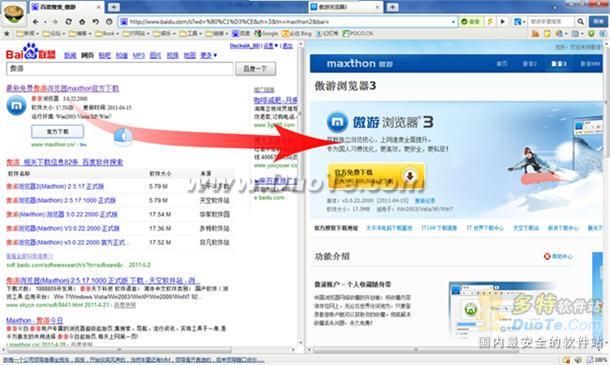Go to the home page icon
The height and width of the screenshot is (365, 610).
point(82,22)
